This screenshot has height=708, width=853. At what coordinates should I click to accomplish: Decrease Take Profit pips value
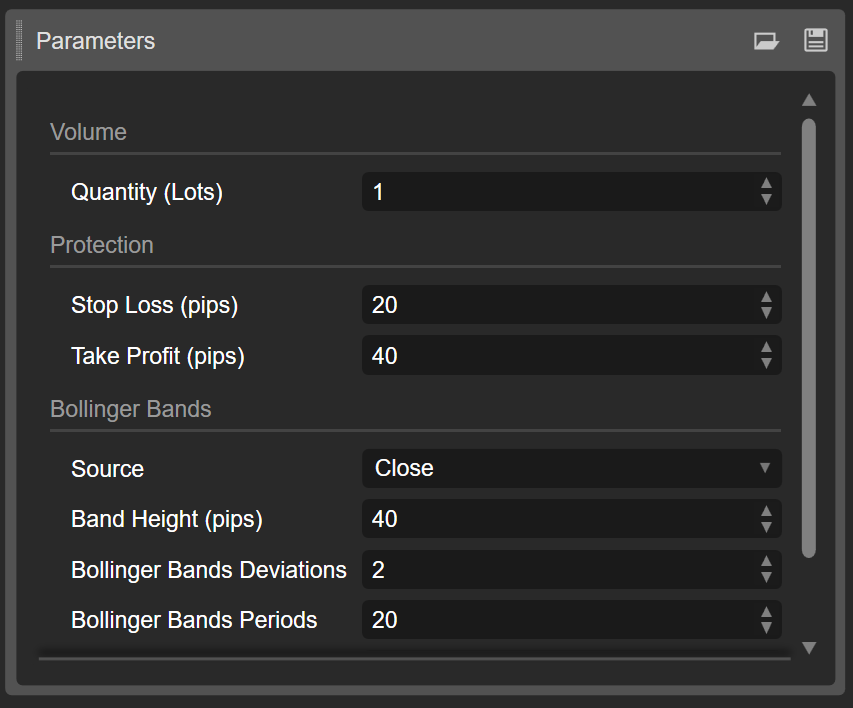pos(766,363)
